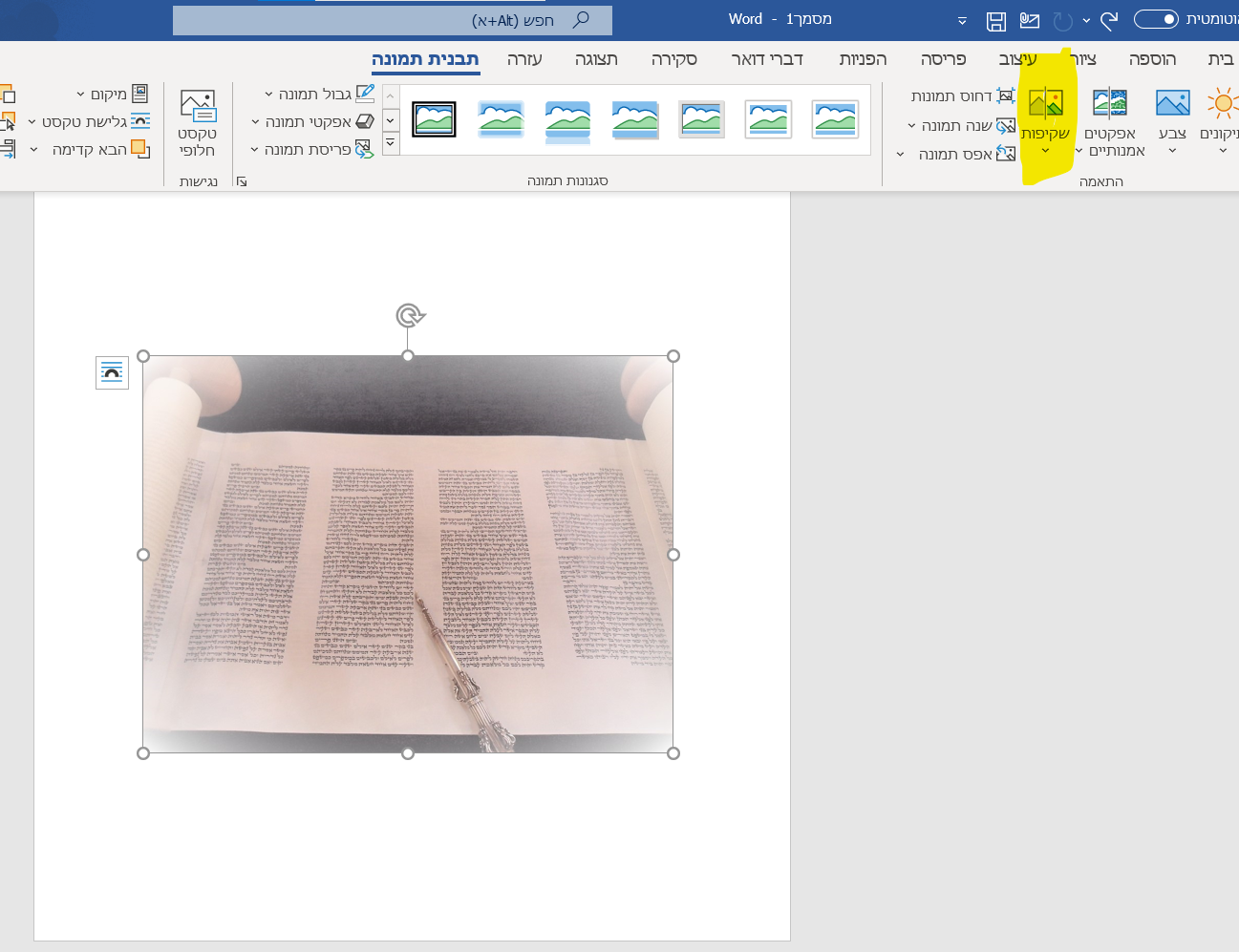The height and width of the screenshot is (952, 1239).
Task: Click טקסט חלופי (Alt Text) button
Action: [x=197, y=123]
